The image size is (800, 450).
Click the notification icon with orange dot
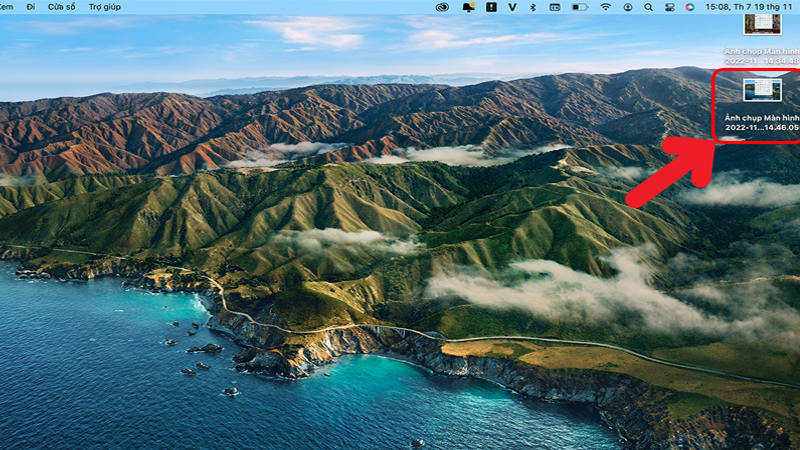(x=468, y=7)
